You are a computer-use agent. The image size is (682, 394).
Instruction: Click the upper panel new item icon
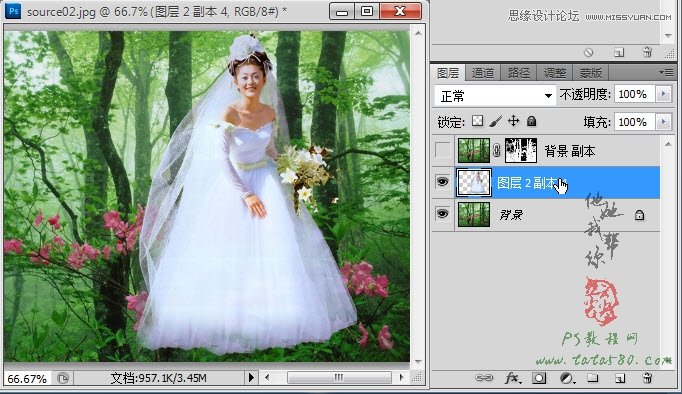619,53
